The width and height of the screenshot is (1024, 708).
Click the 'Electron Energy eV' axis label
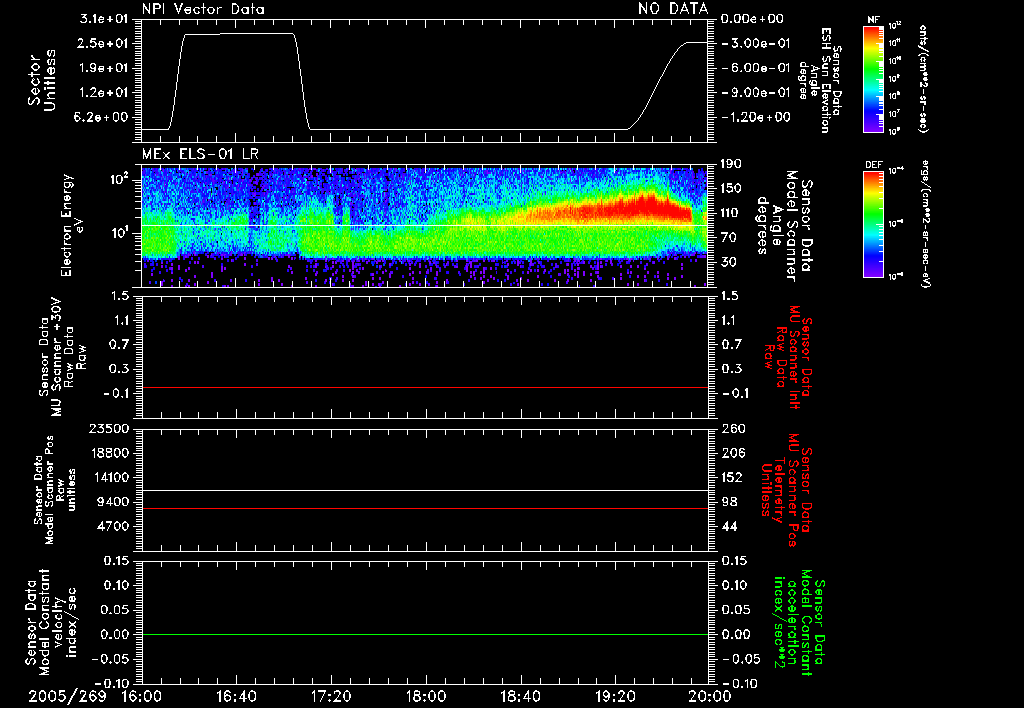click(74, 225)
